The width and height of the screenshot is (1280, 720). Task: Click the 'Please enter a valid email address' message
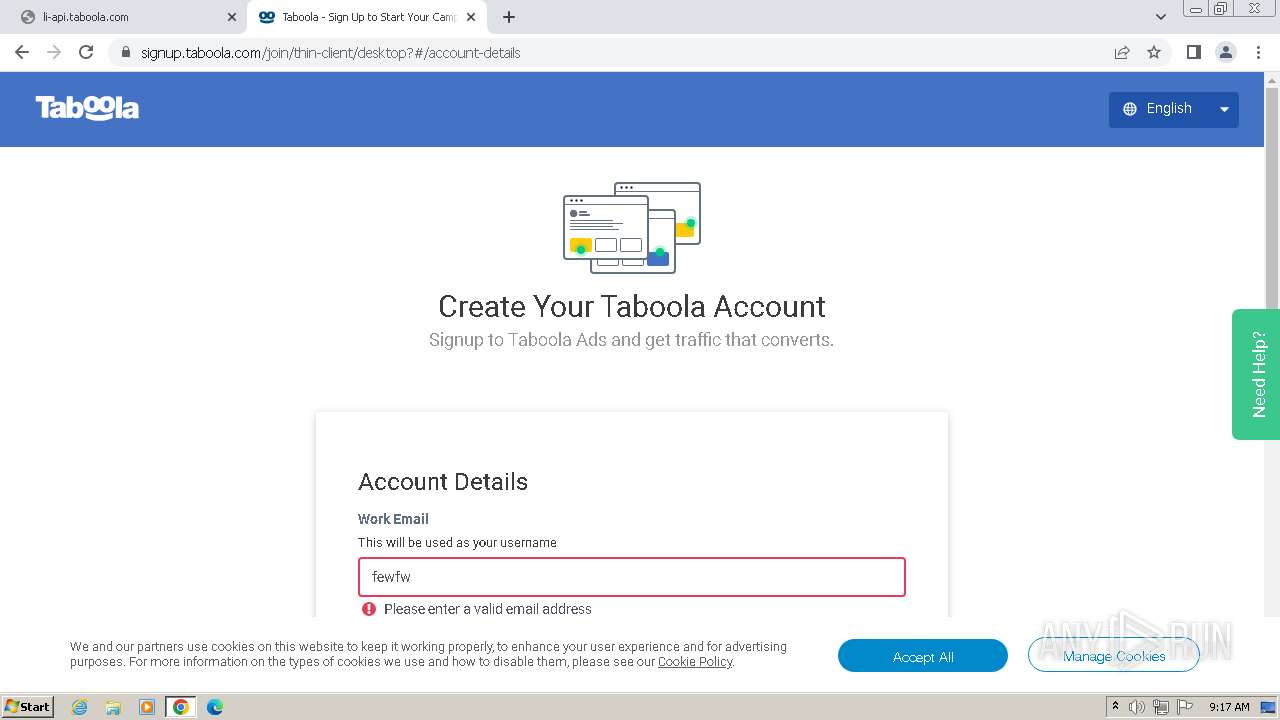[488, 609]
